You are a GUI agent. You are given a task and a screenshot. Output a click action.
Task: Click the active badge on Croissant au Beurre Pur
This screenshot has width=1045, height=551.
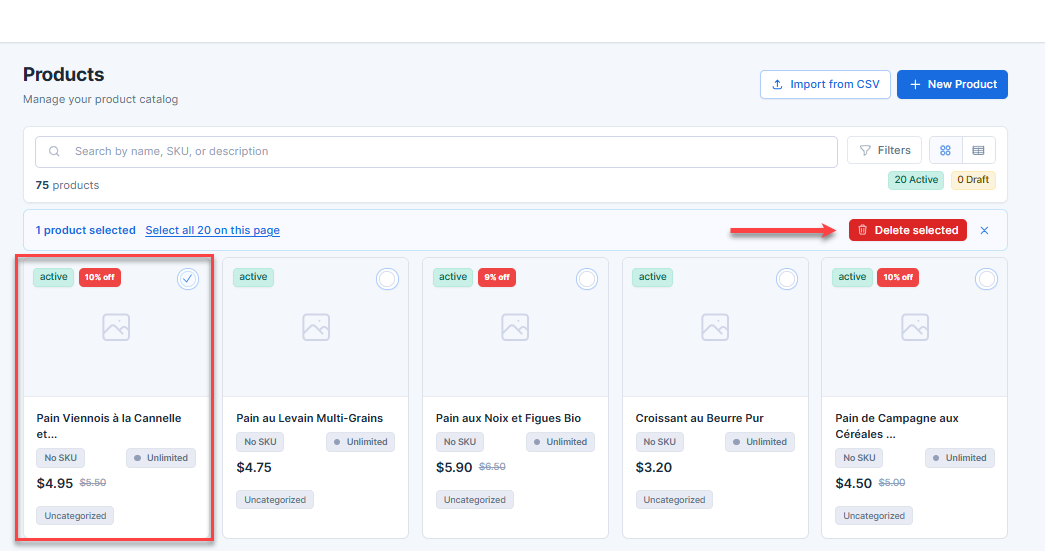[x=652, y=277]
